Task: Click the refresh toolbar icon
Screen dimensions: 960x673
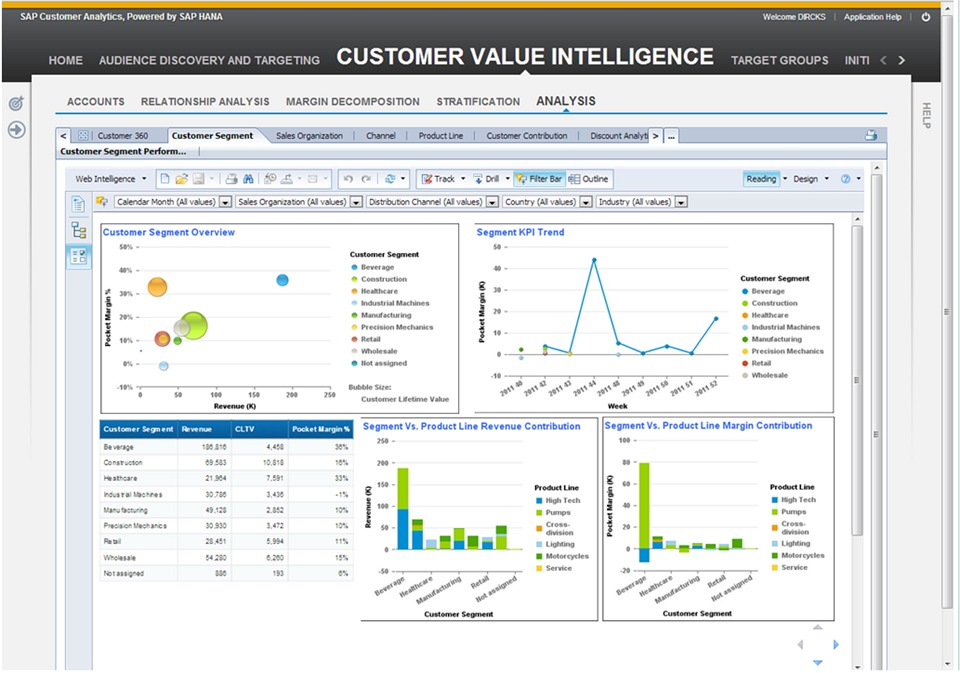Action: click(390, 179)
